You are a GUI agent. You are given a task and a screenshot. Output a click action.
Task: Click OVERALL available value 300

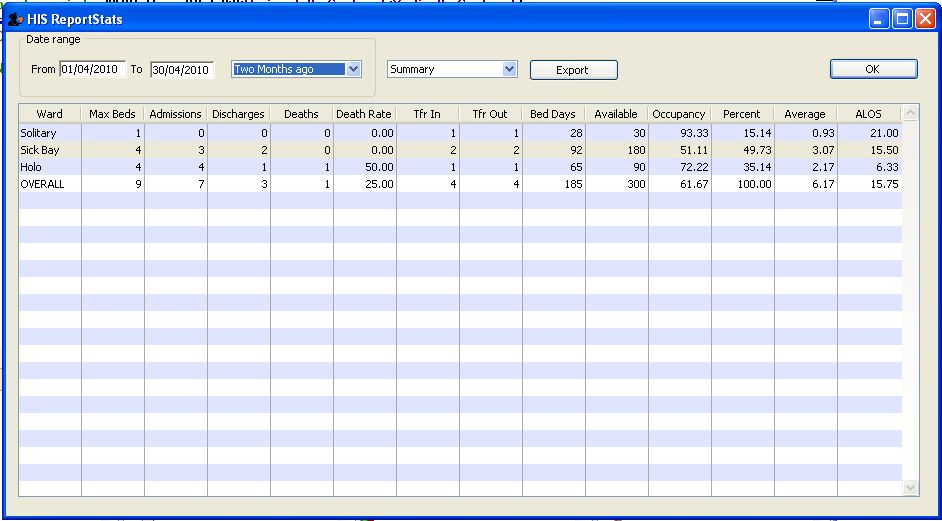[x=636, y=184]
